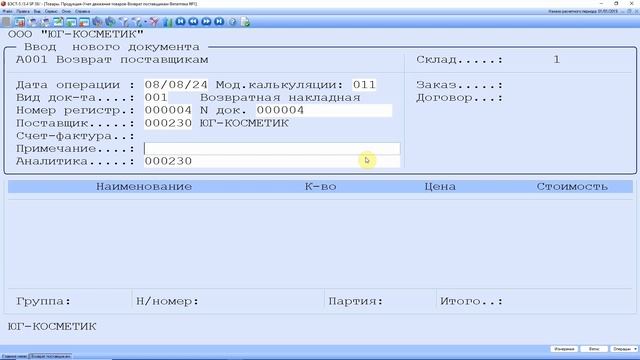Open the Сервис menu

51,11
